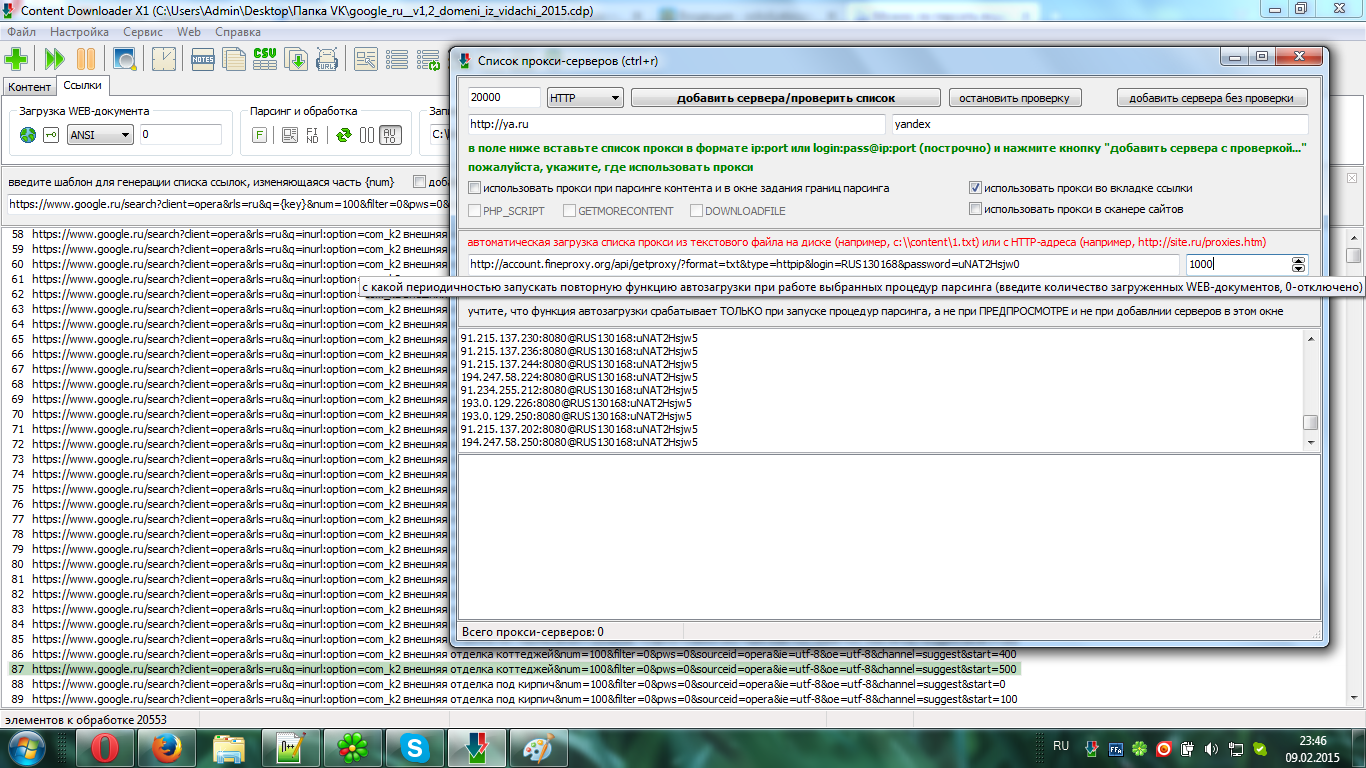The height and width of the screenshot is (768, 1366).
Task: Click the FIND icon in parsing group
Action: click(314, 135)
